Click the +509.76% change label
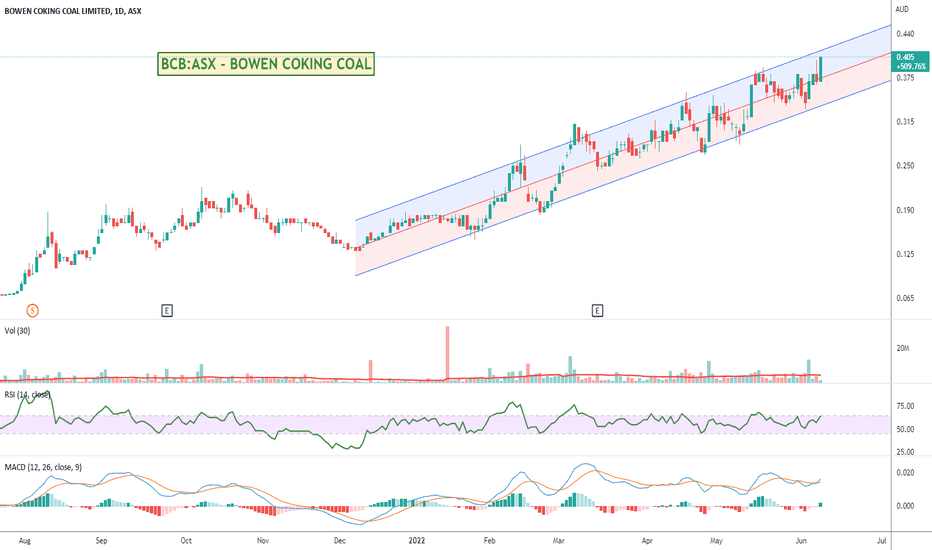The width and height of the screenshot is (932, 550). [911, 67]
